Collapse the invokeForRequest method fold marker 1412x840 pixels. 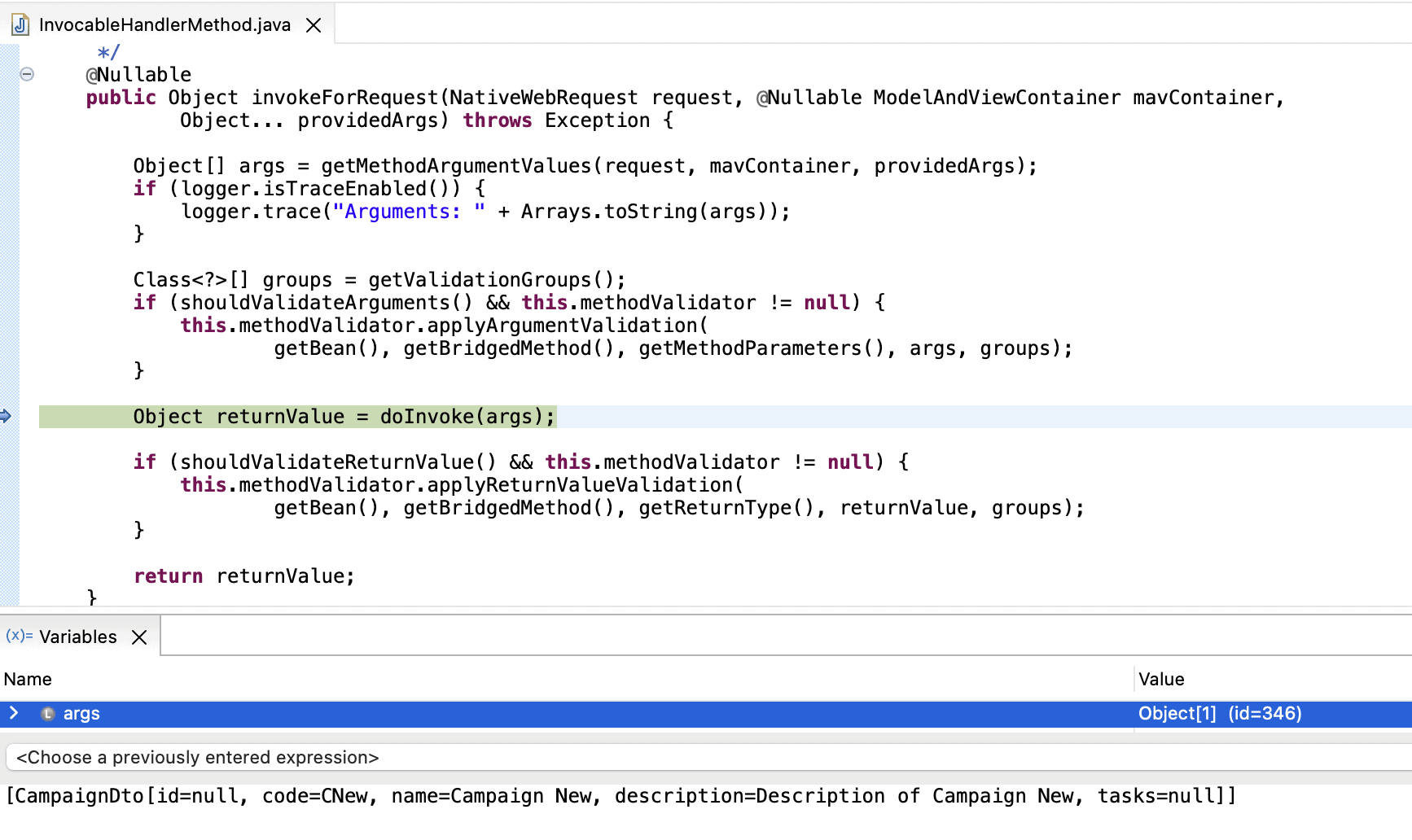(27, 74)
